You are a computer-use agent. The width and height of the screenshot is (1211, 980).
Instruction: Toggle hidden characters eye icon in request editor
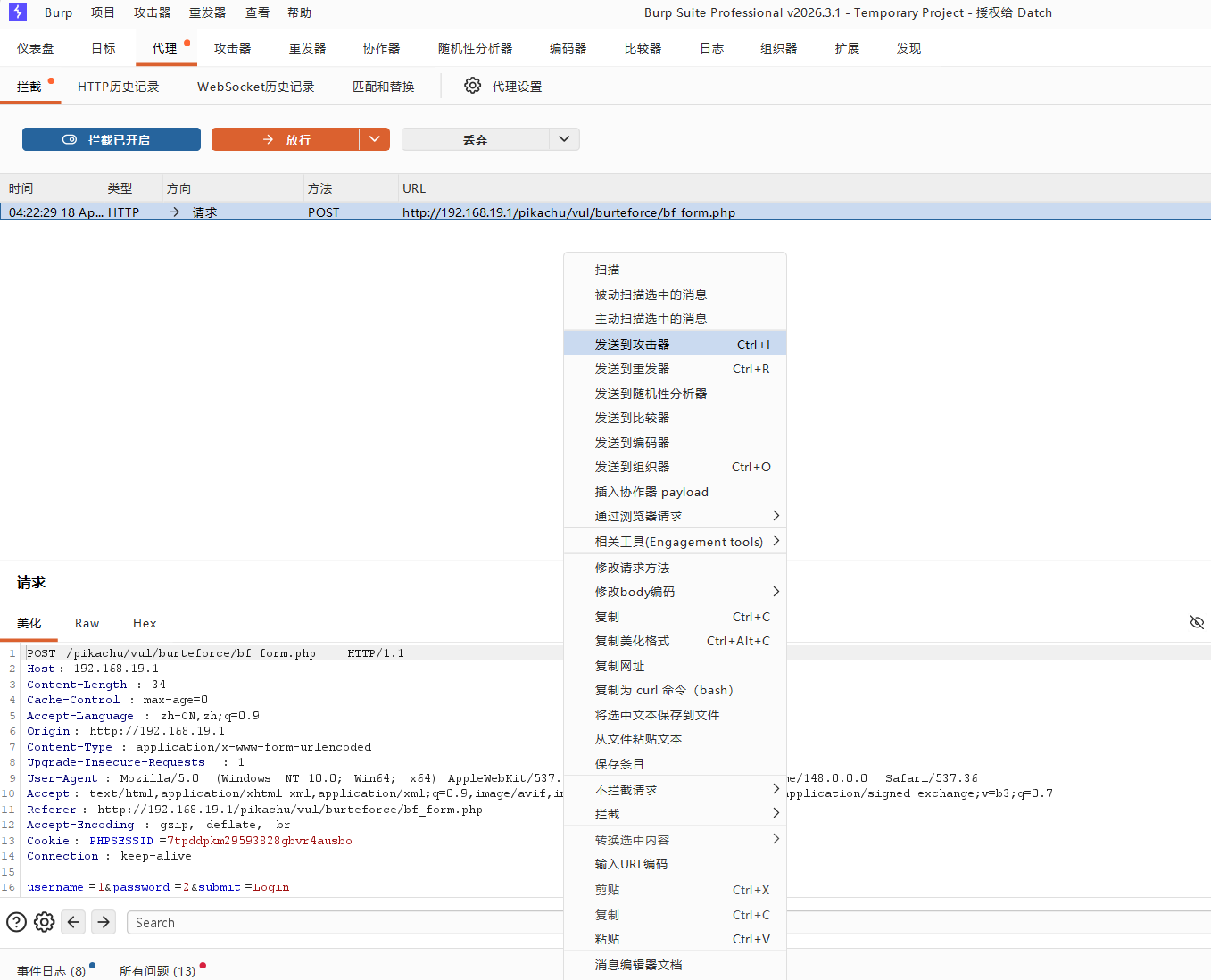1197,622
